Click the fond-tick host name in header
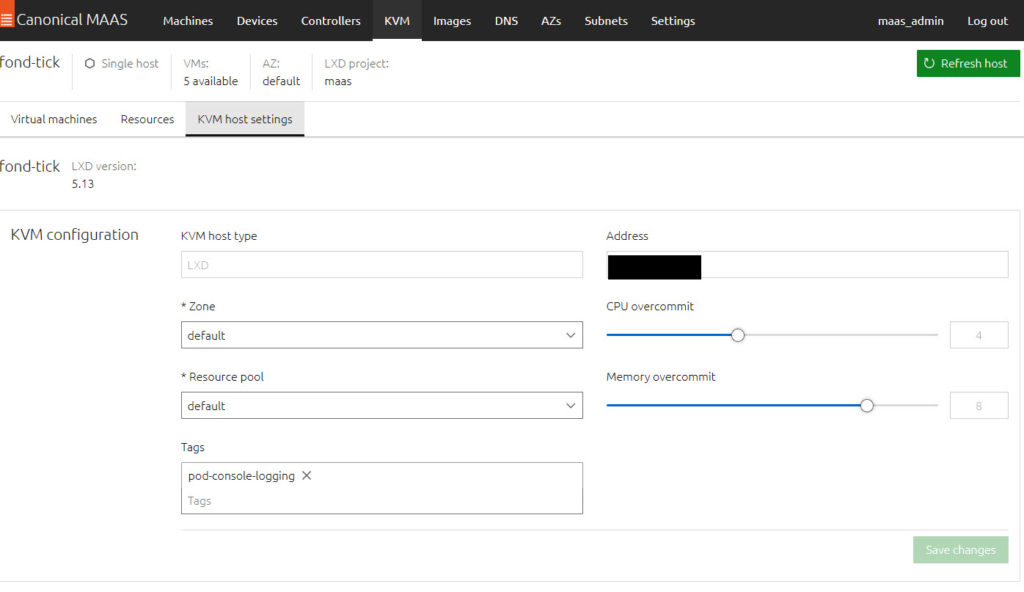The width and height of the screenshot is (1024, 592). (x=29, y=62)
